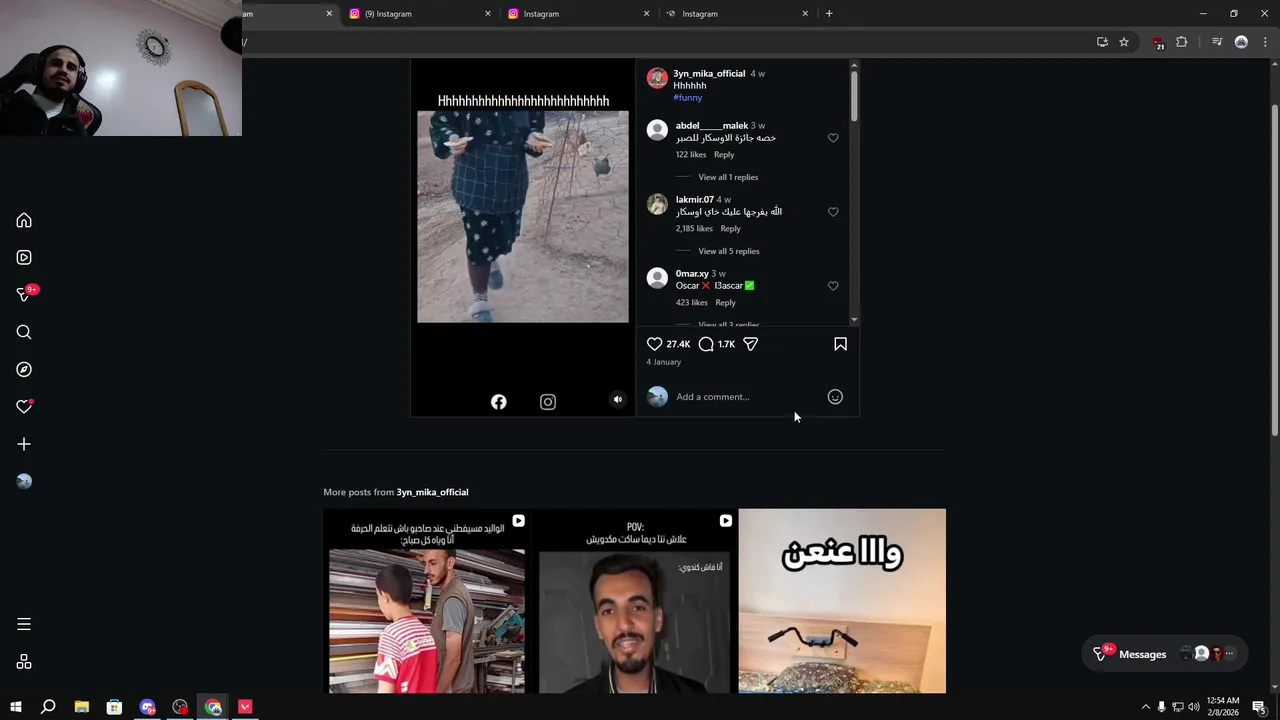Image resolution: width=1280 pixels, height=720 pixels.
Task: View 423 likes on 0mar.xy's comment
Action: [x=691, y=303]
